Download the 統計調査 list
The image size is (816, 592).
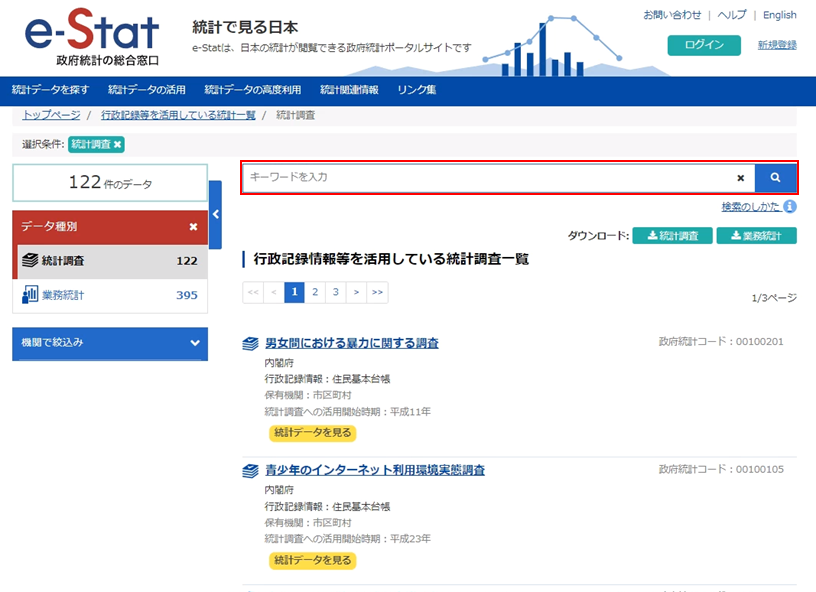tap(672, 236)
